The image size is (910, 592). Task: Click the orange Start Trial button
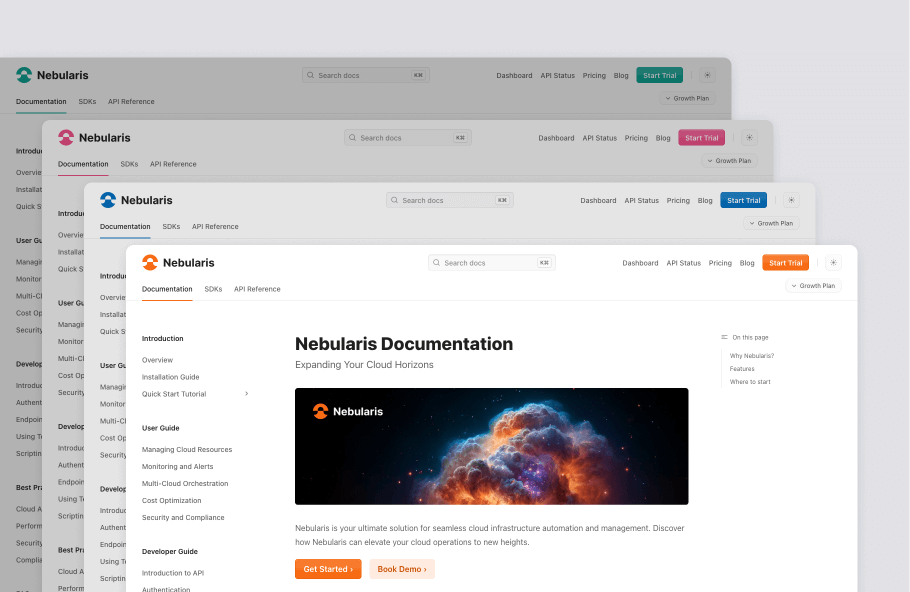click(x=785, y=262)
